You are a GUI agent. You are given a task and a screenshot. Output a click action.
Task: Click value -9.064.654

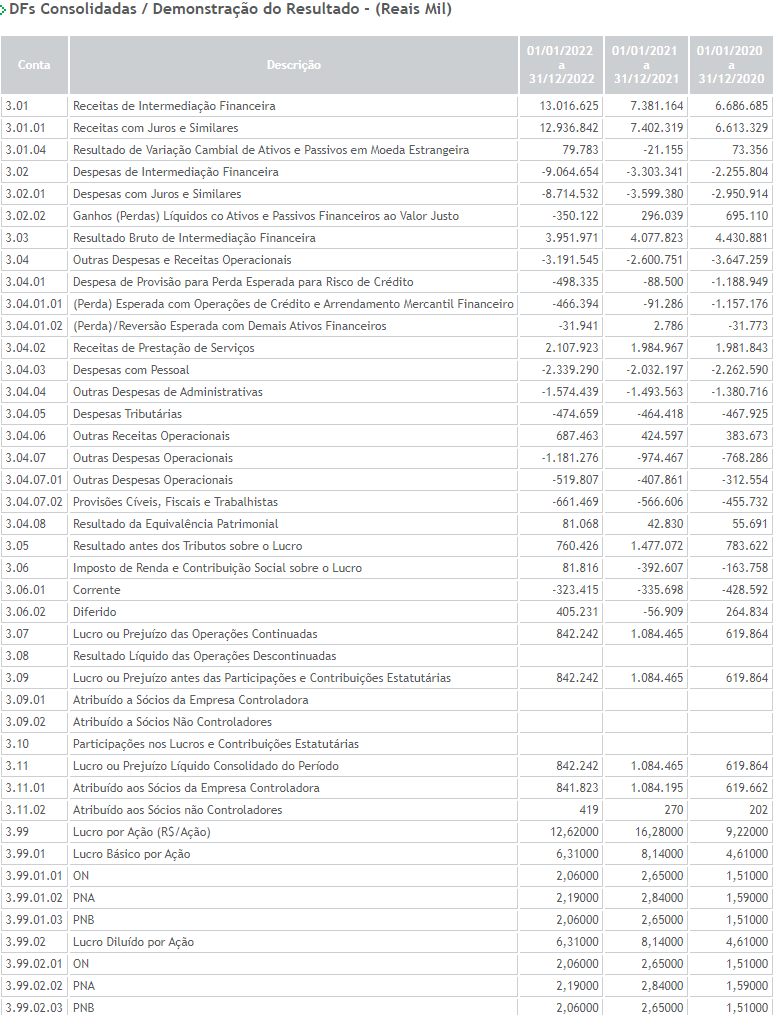pyautogui.click(x=570, y=172)
